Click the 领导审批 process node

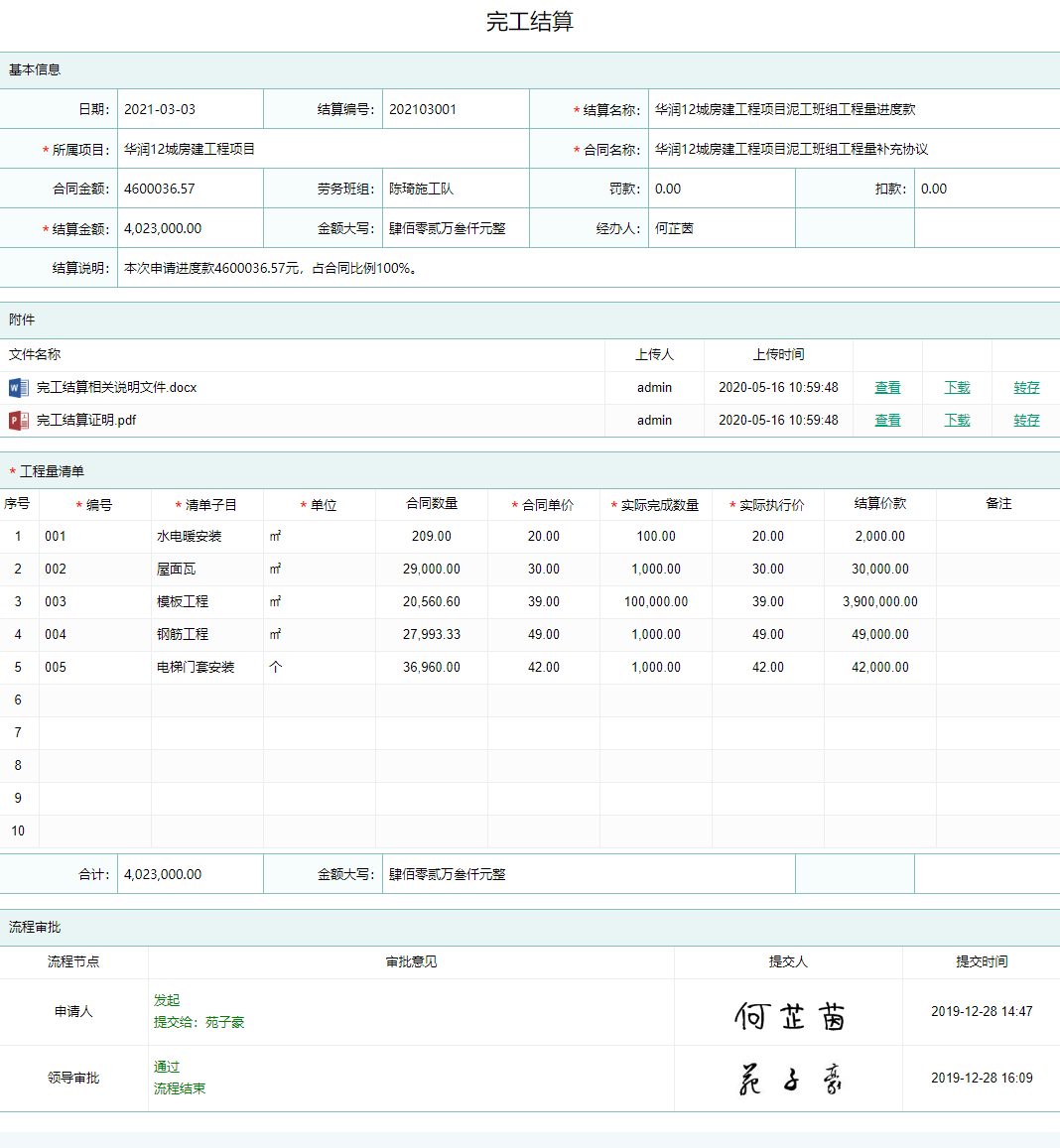tap(73, 1078)
